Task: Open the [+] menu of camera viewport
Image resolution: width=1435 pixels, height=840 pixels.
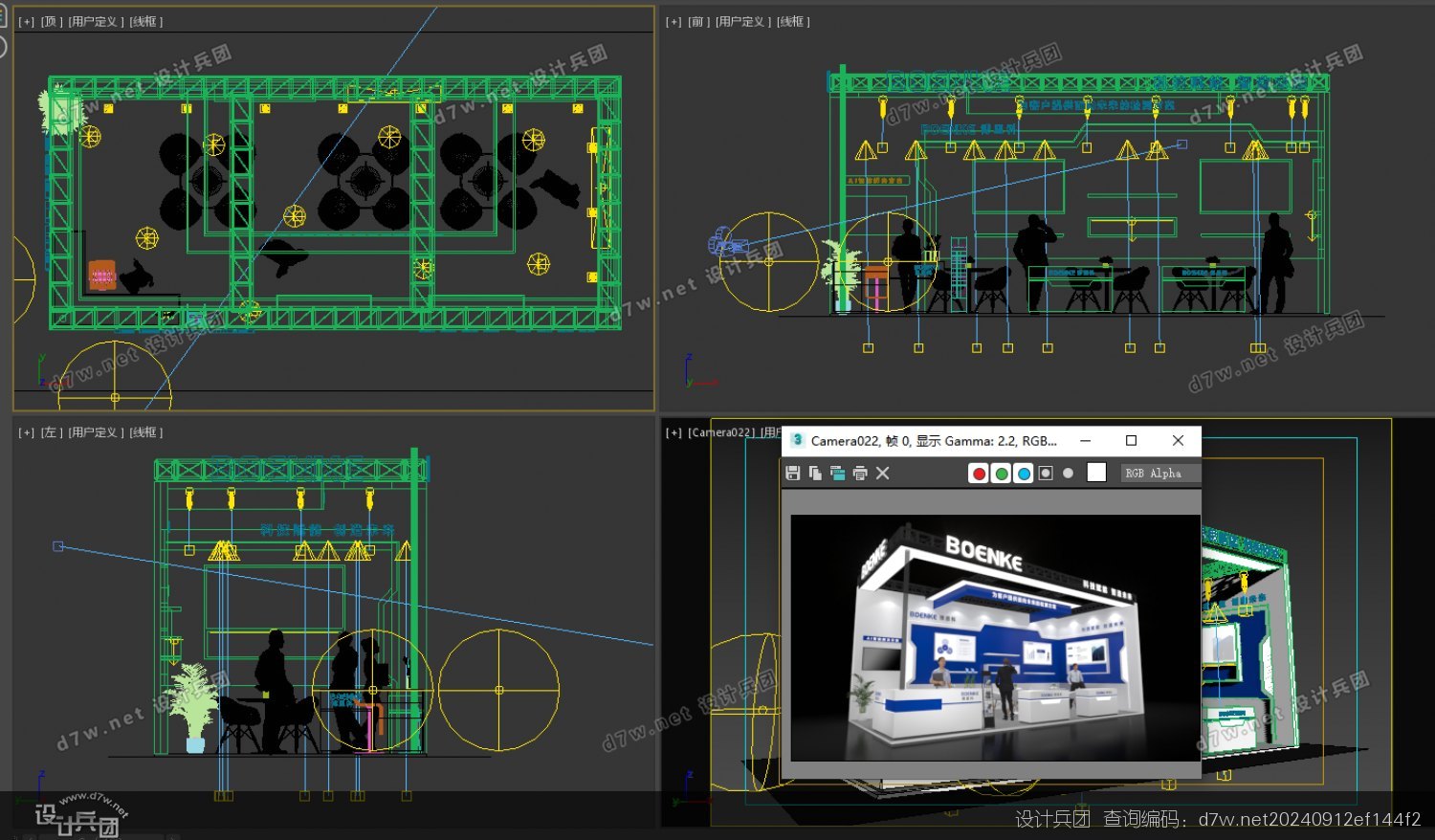Action: (673, 432)
